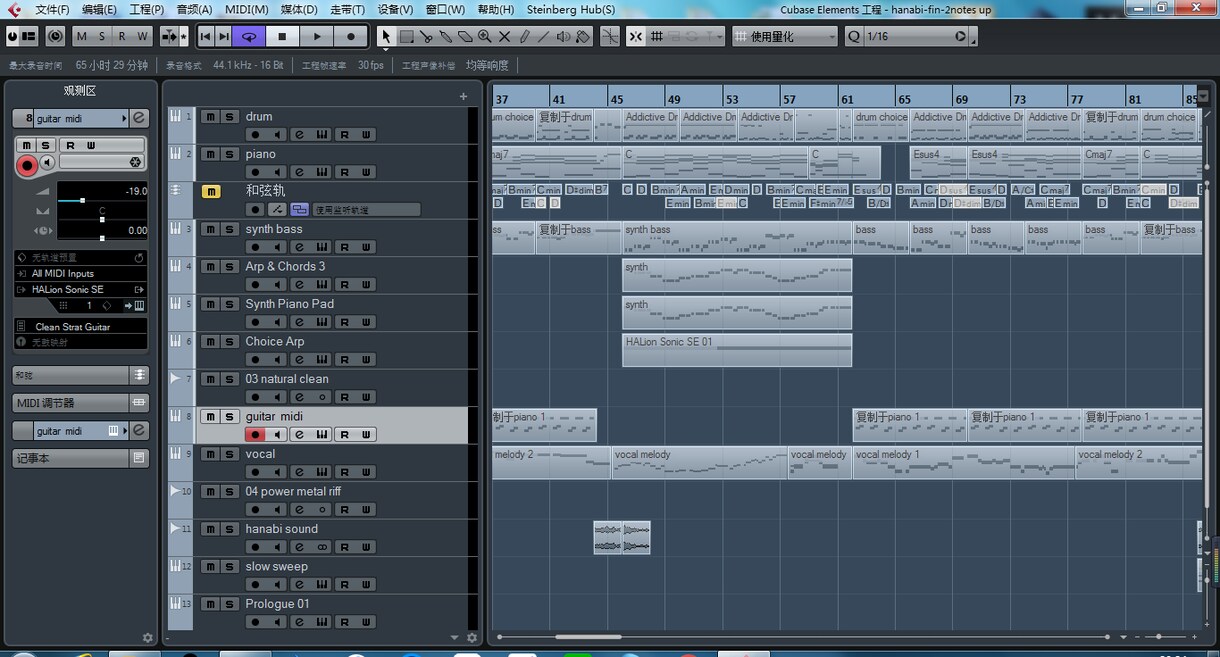Expand the hanabi sound track
This screenshot has width=1220, height=657.
[175, 528]
